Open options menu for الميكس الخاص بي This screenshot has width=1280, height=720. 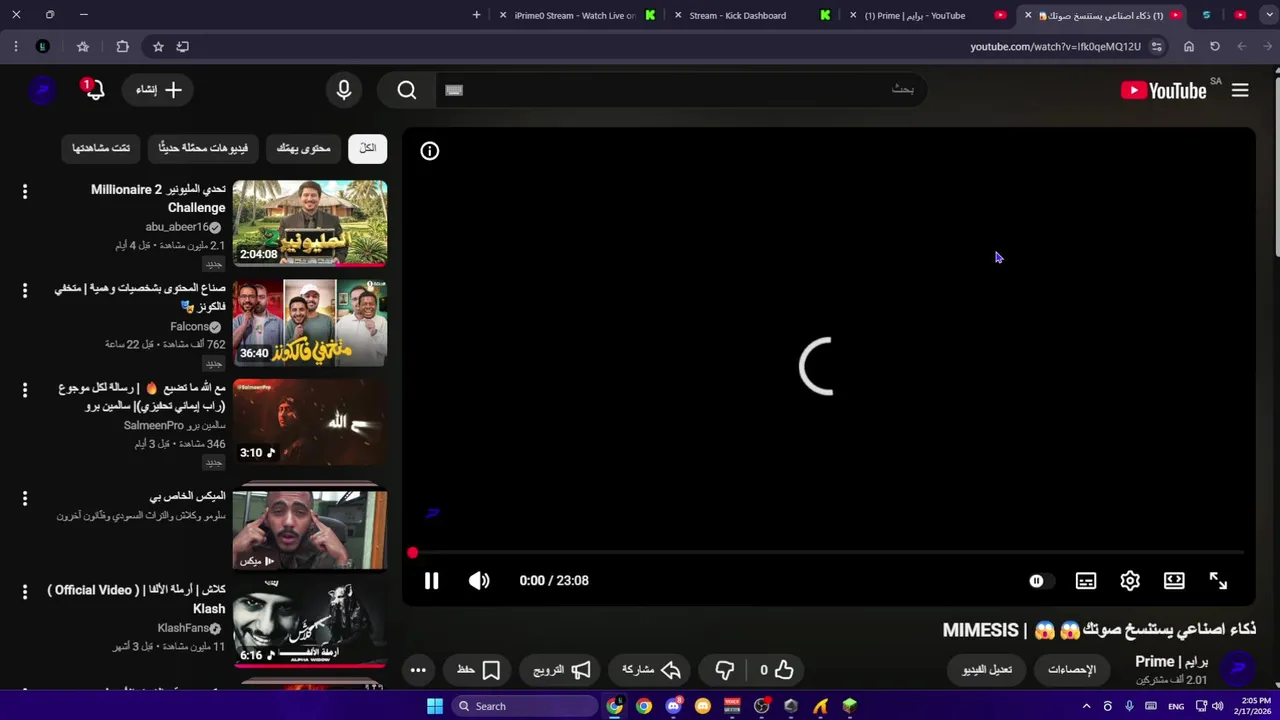coord(25,498)
